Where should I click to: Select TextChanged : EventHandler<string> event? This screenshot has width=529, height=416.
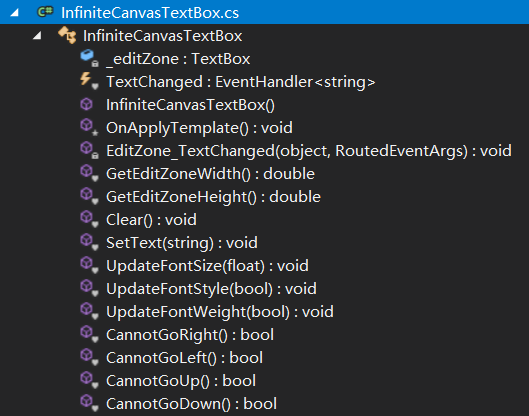241,82
